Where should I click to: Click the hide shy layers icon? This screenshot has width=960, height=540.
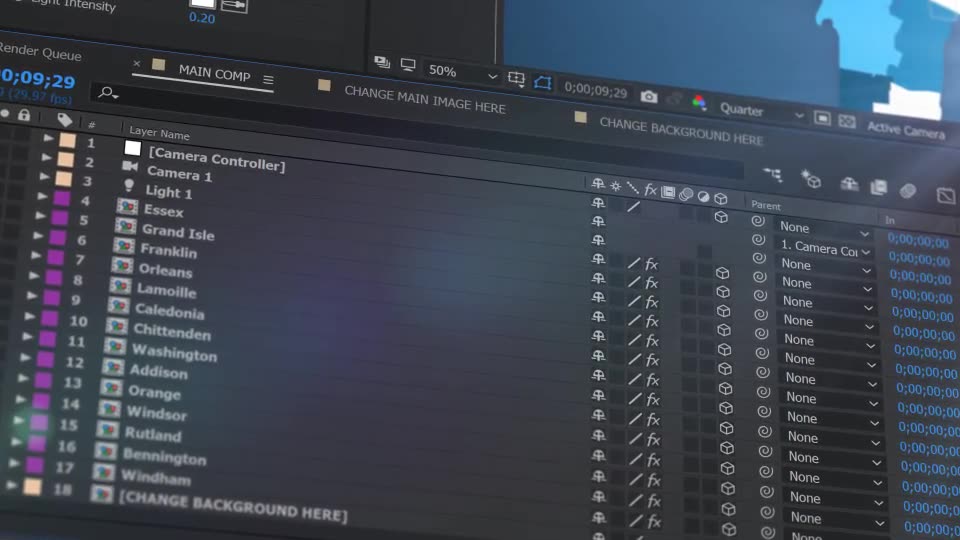click(849, 183)
